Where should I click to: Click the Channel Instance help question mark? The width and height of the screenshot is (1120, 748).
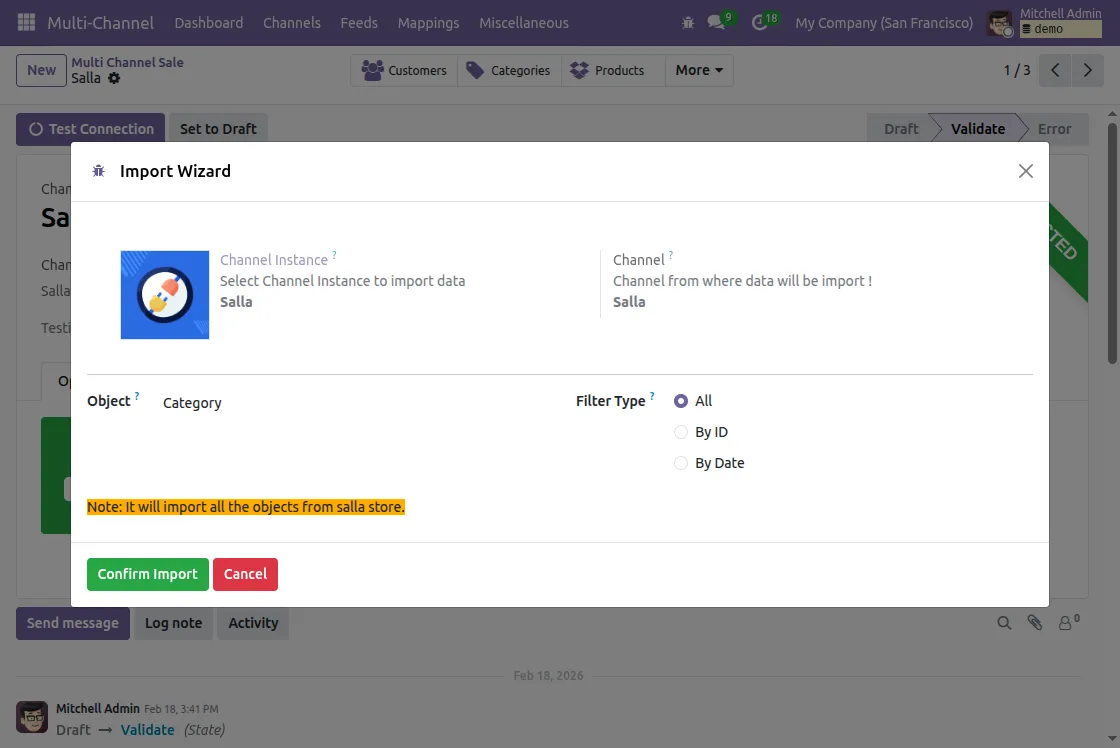(x=334, y=255)
